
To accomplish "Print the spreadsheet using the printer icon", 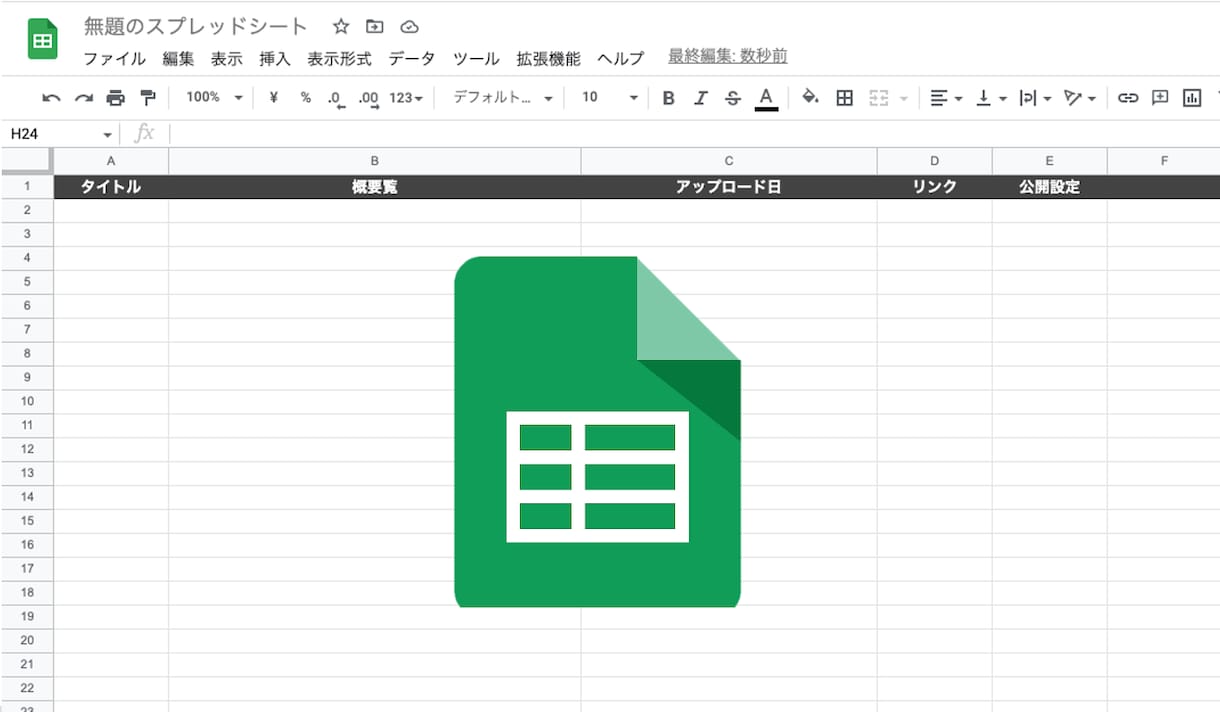I will coord(116,98).
